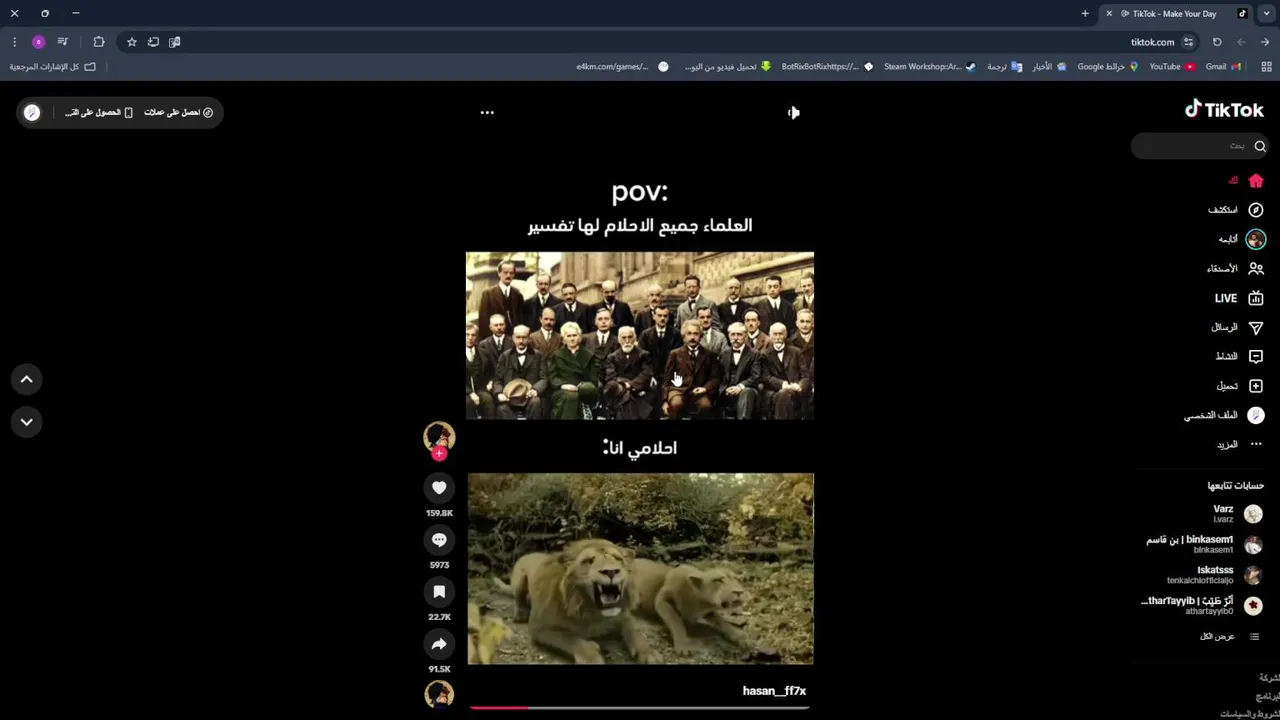Open the BotRix bookmark
The width and height of the screenshot is (1280, 720).
point(827,67)
